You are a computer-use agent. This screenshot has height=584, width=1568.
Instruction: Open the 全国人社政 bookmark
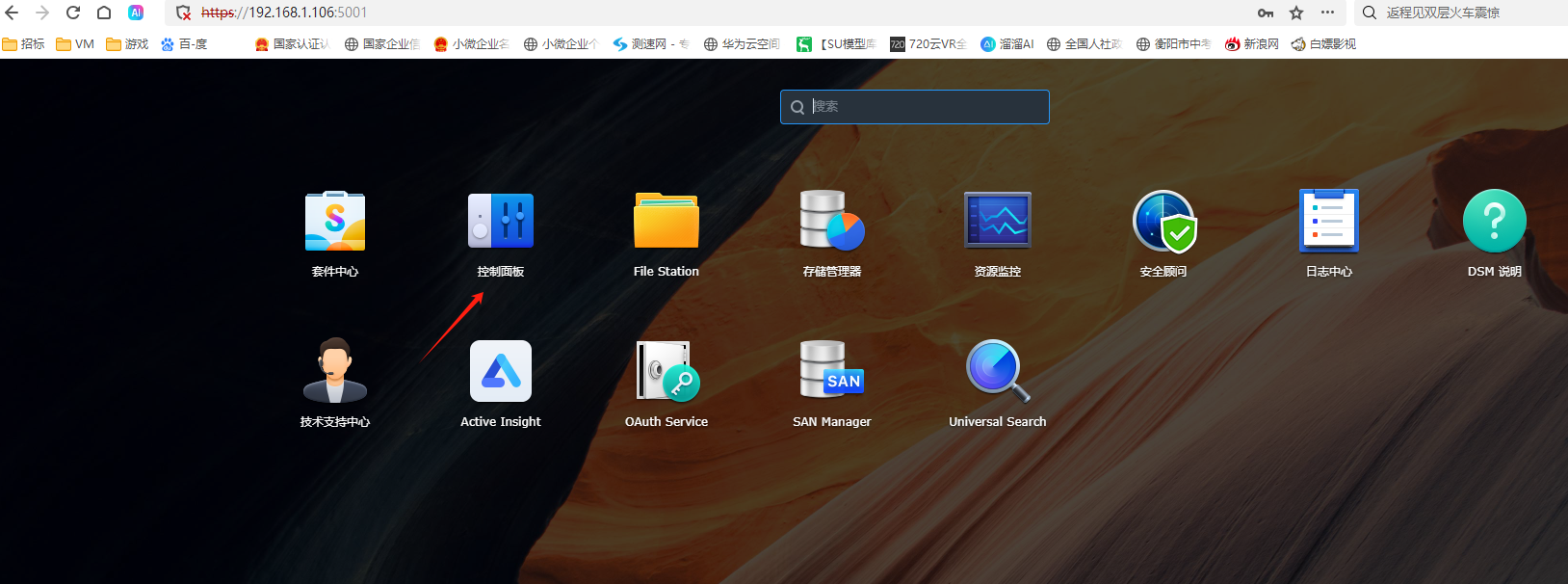(1085, 44)
